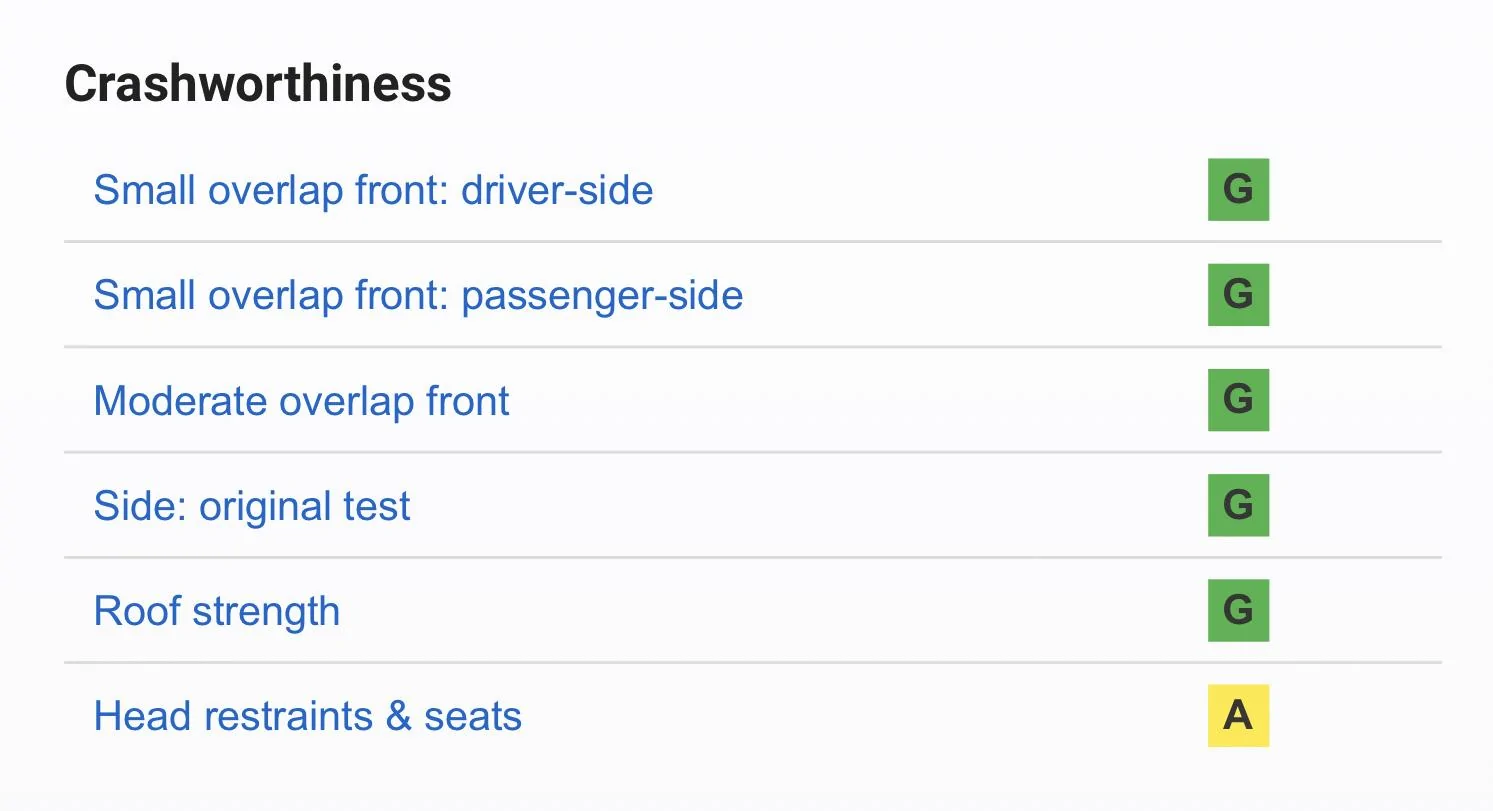Click the divider line below Moderate overlap front
The height and width of the screenshot is (811, 1493).
(753, 452)
